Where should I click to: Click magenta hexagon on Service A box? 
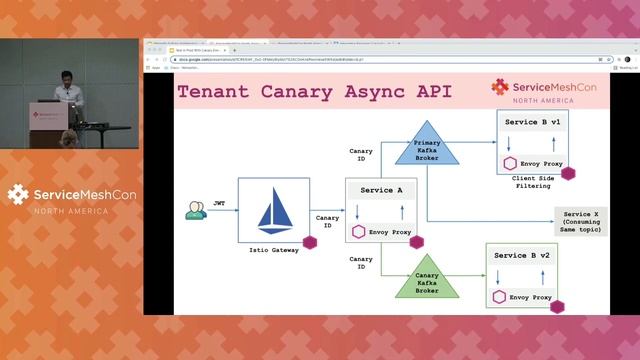(x=416, y=242)
